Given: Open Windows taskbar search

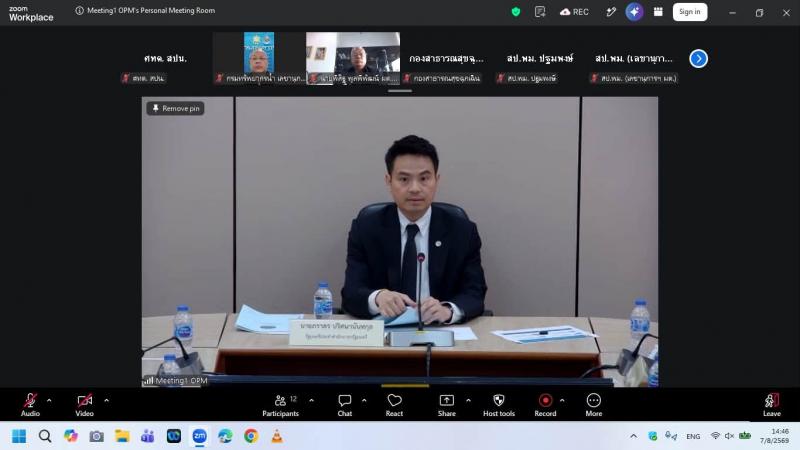Looking at the screenshot, I should pyautogui.click(x=45, y=436).
